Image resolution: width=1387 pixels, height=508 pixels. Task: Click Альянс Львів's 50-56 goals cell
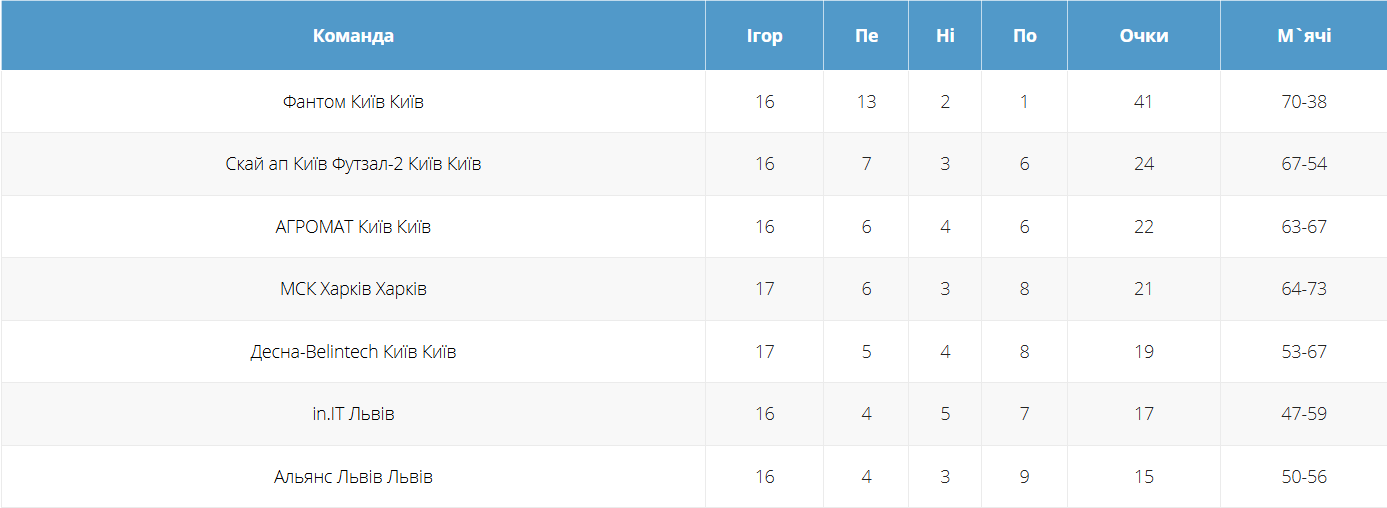(x=1303, y=477)
